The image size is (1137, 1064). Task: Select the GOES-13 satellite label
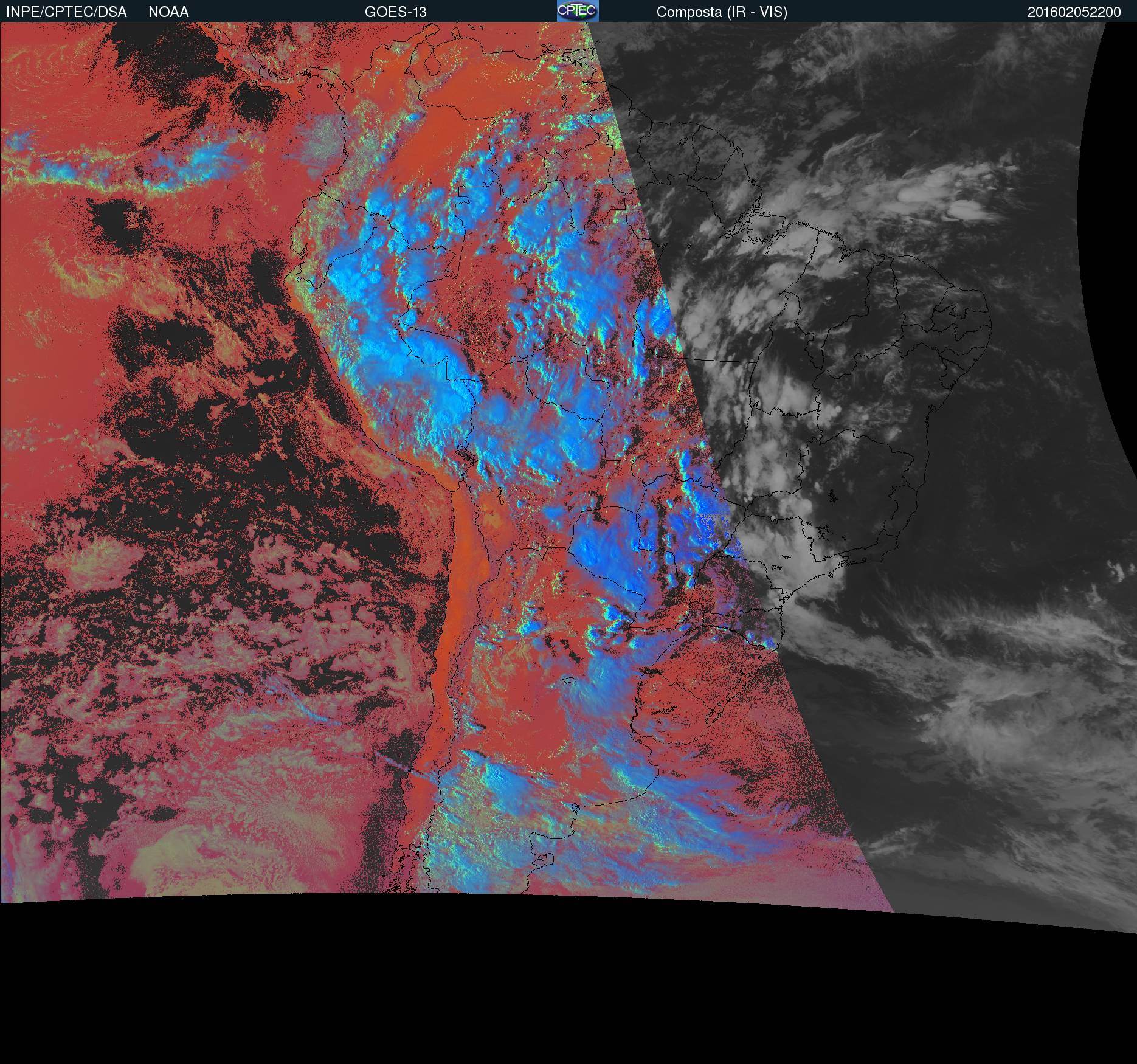pyautogui.click(x=396, y=12)
